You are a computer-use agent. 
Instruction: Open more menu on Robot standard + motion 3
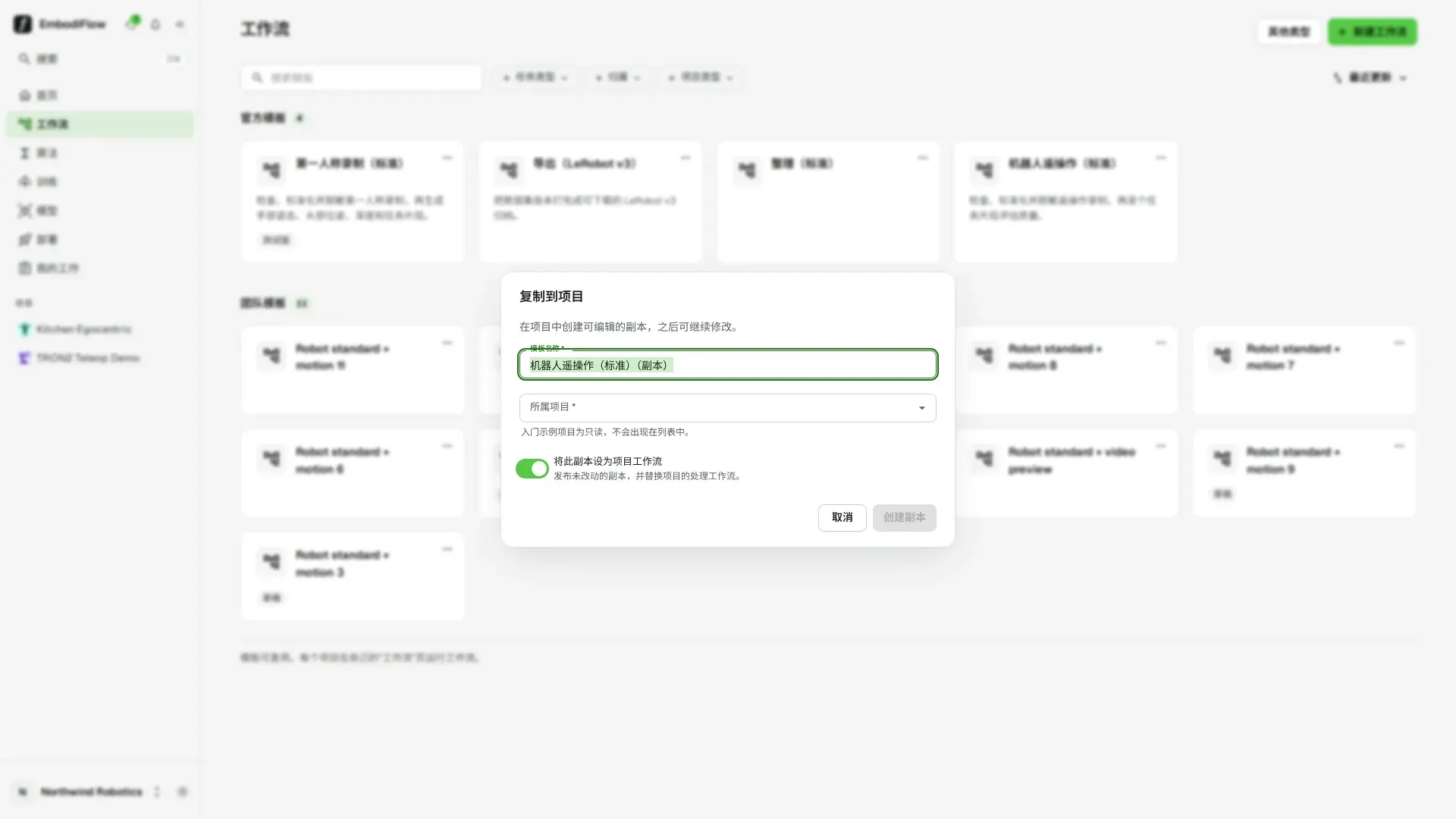(x=447, y=550)
